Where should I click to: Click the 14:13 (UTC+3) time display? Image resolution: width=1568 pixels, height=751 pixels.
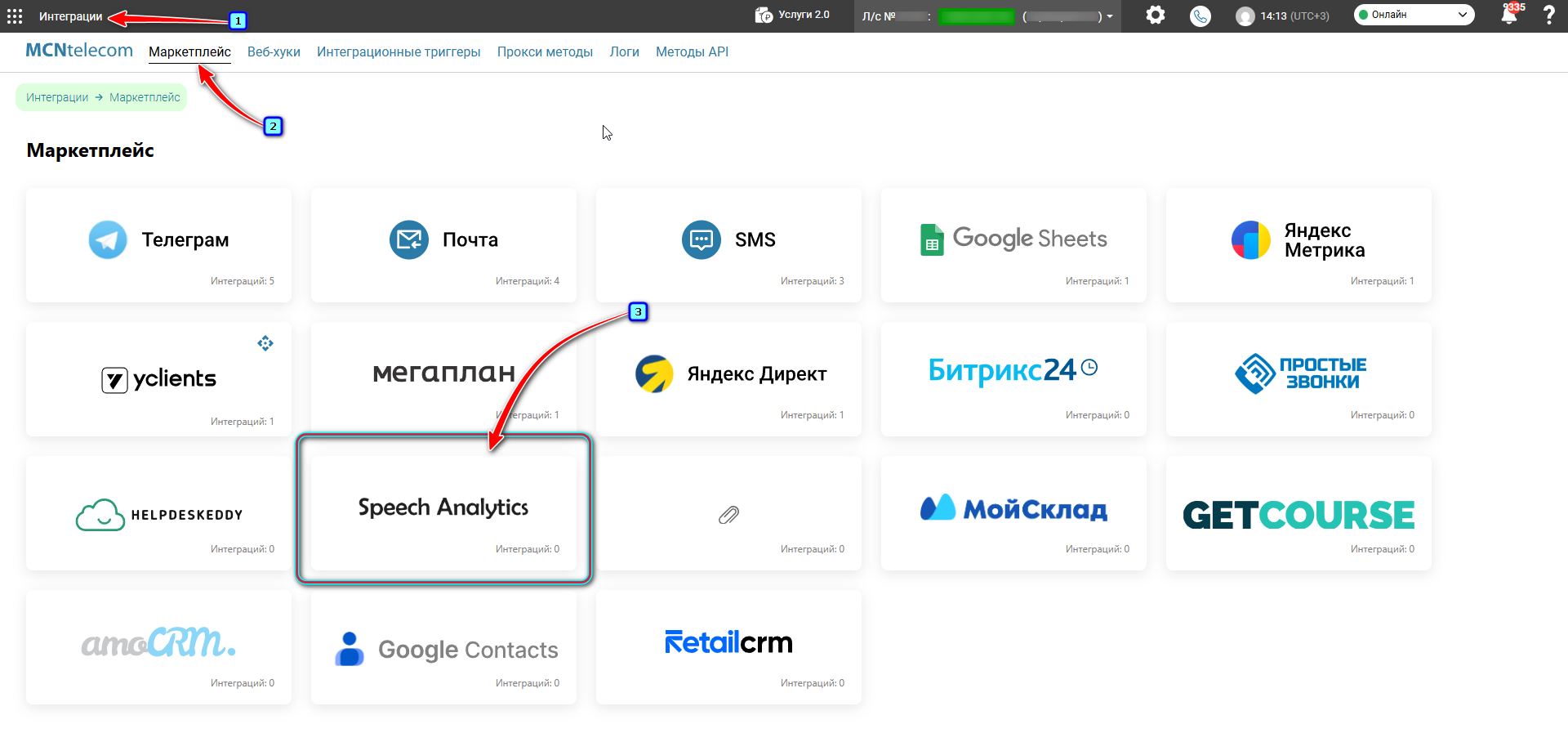pyautogui.click(x=1294, y=16)
